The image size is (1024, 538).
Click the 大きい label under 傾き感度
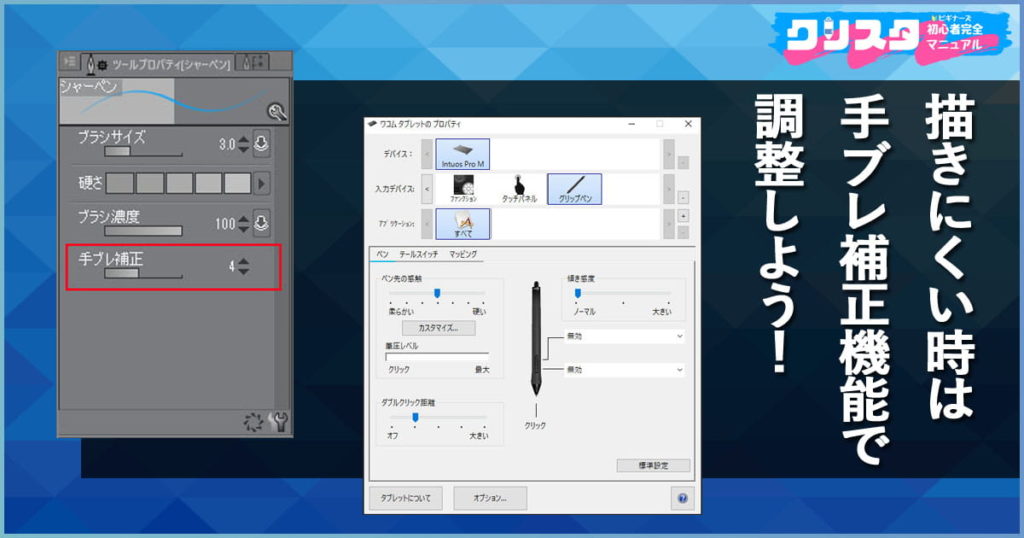point(662,312)
